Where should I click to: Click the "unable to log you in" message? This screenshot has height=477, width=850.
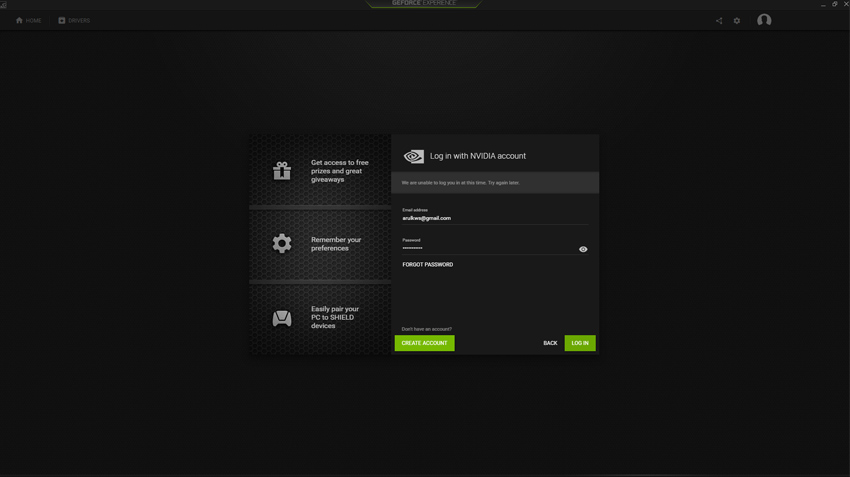pos(461,183)
